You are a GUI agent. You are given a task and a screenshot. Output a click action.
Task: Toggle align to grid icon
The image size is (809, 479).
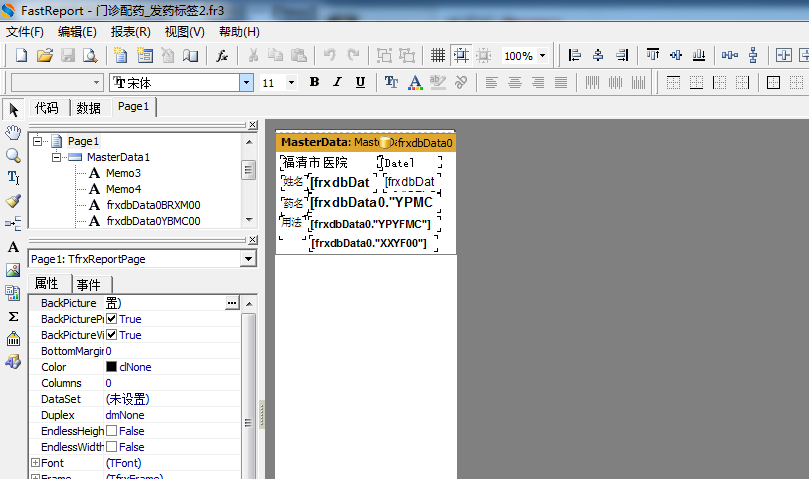click(x=461, y=55)
